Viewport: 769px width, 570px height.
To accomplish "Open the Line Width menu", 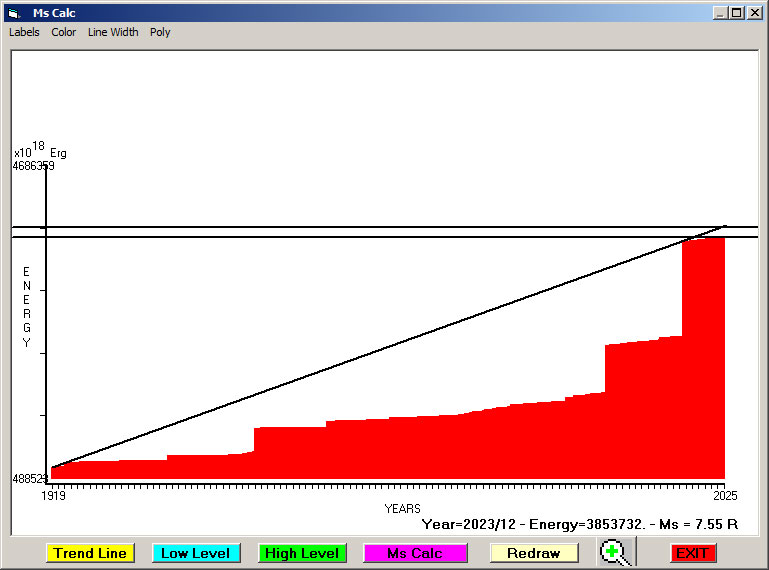I will (113, 32).
